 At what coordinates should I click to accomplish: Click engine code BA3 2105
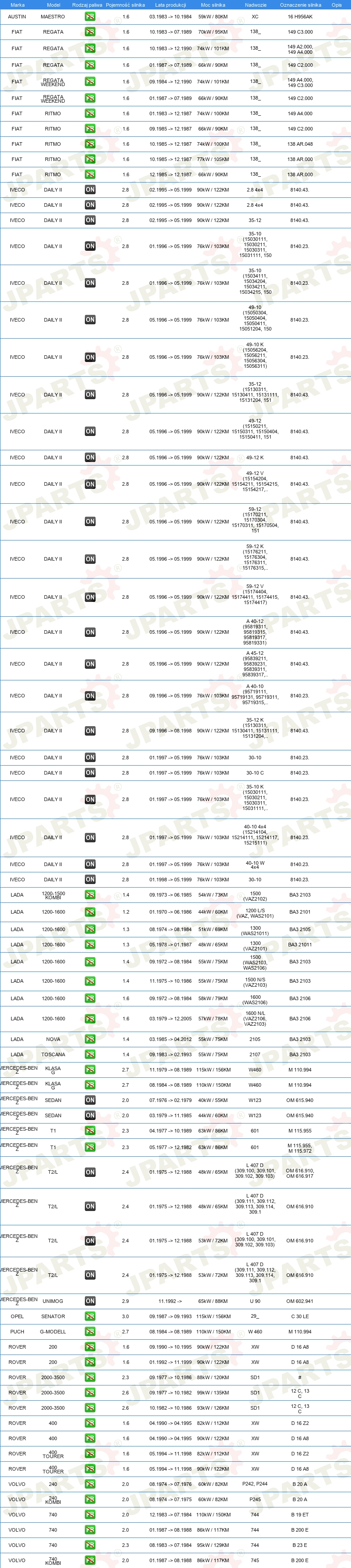click(x=300, y=929)
